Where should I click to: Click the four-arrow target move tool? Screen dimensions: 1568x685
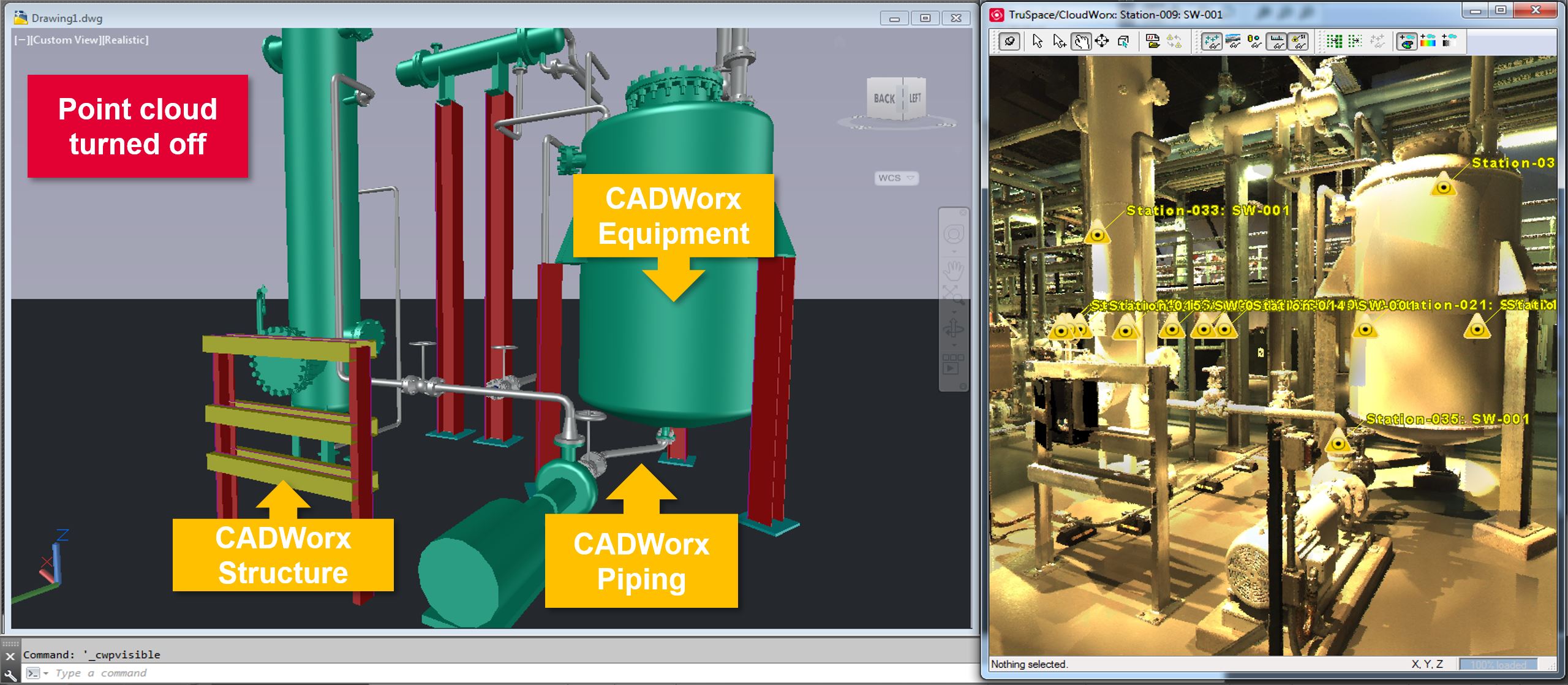[1102, 42]
